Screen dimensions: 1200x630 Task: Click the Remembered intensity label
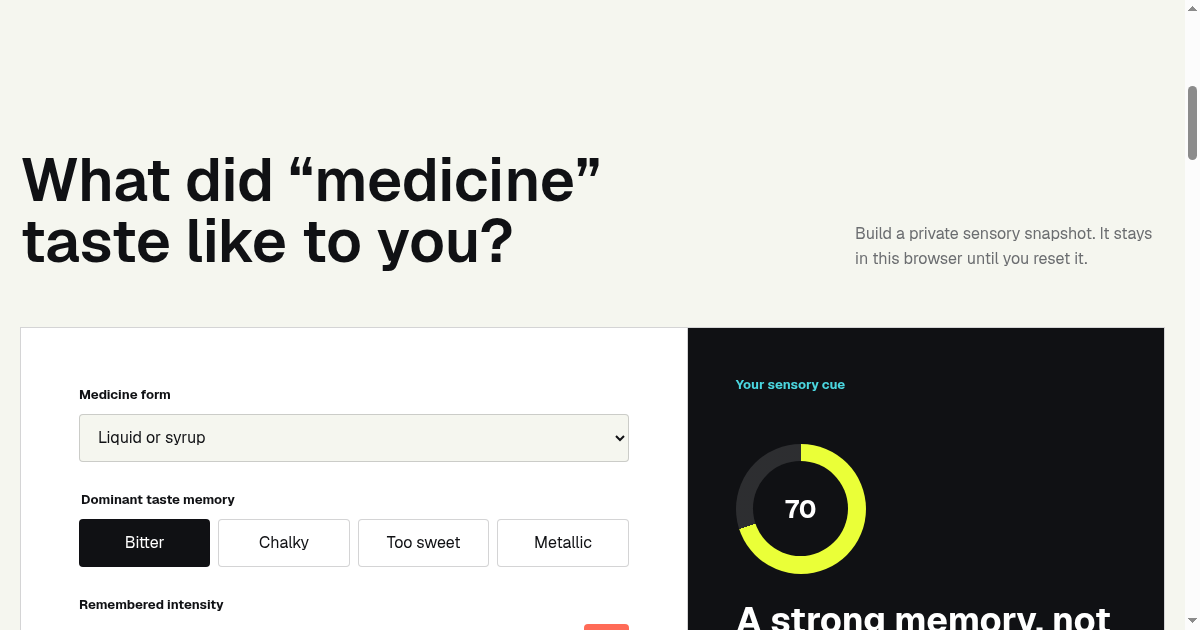pos(151,605)
